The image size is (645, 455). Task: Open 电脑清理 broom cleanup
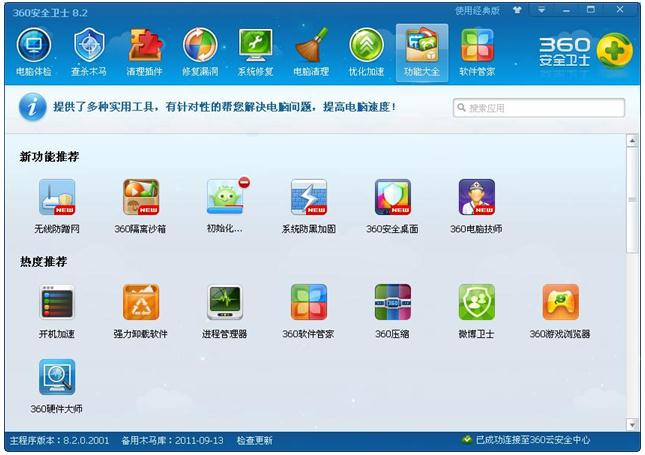tap(311, 52)
